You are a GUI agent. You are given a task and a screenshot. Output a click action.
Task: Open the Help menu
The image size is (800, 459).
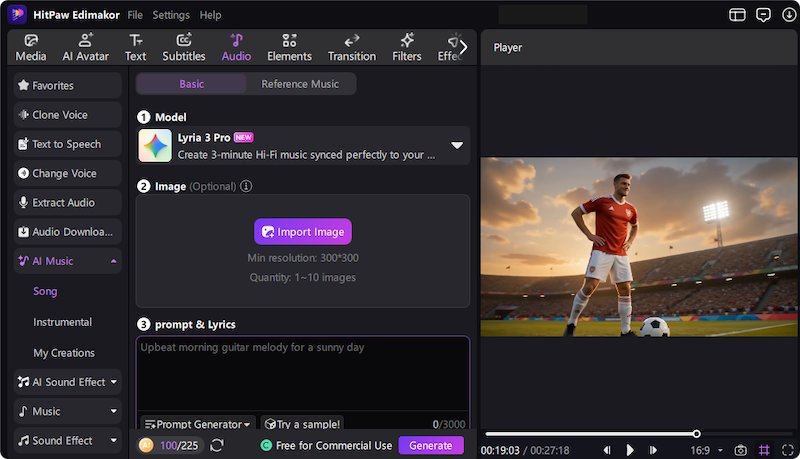(210, 15)
